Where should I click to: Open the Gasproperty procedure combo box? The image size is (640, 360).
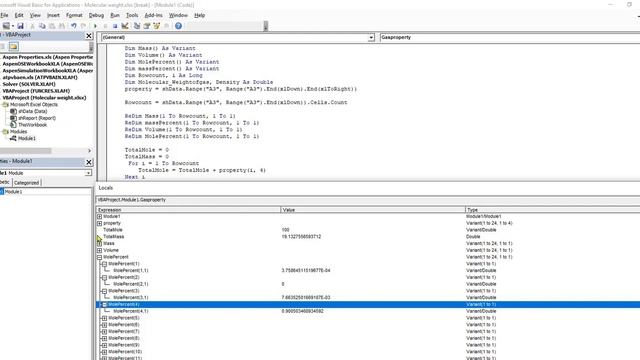coord(509,37)
